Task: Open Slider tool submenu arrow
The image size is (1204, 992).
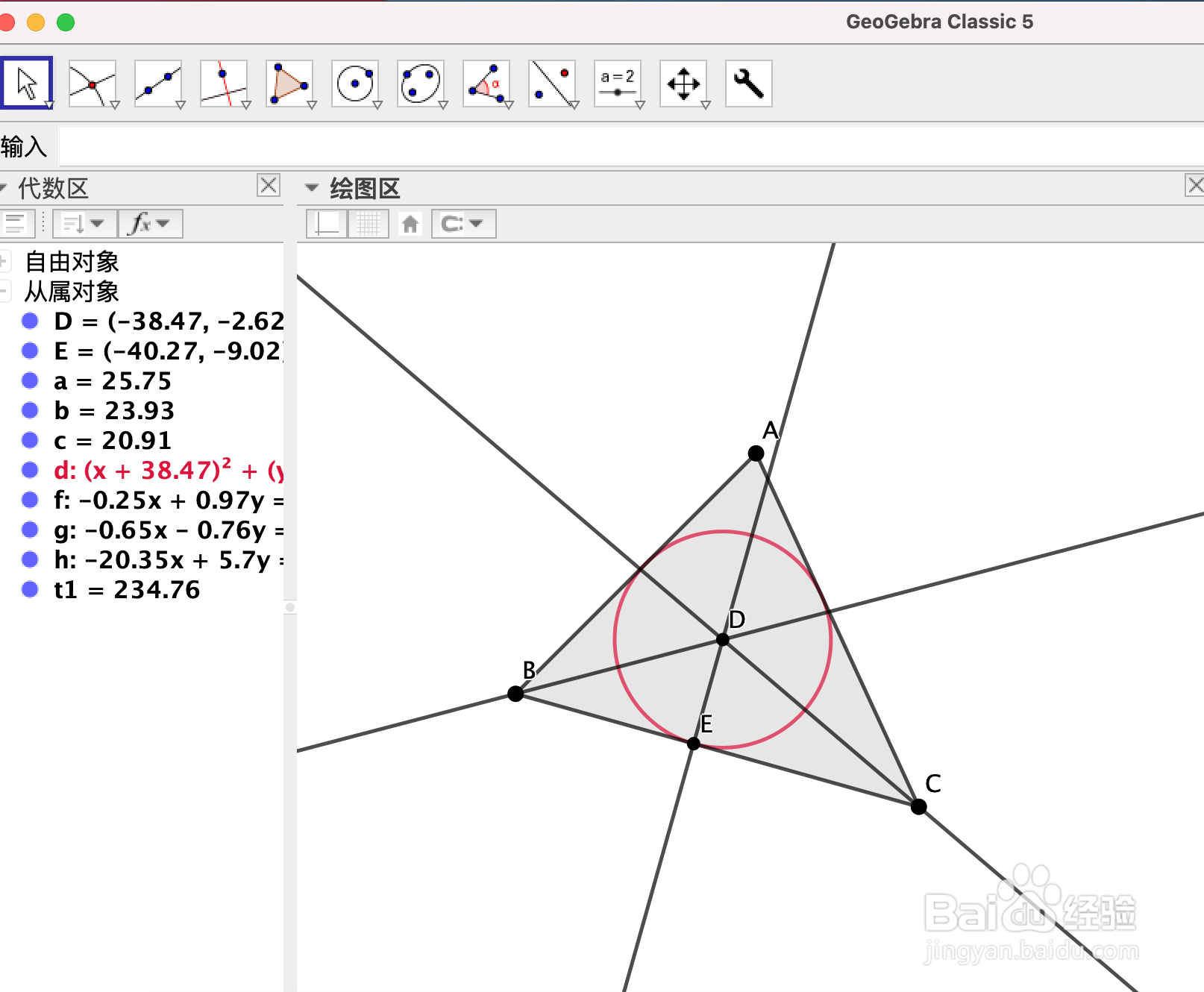Action: click(x=640, y=105)
